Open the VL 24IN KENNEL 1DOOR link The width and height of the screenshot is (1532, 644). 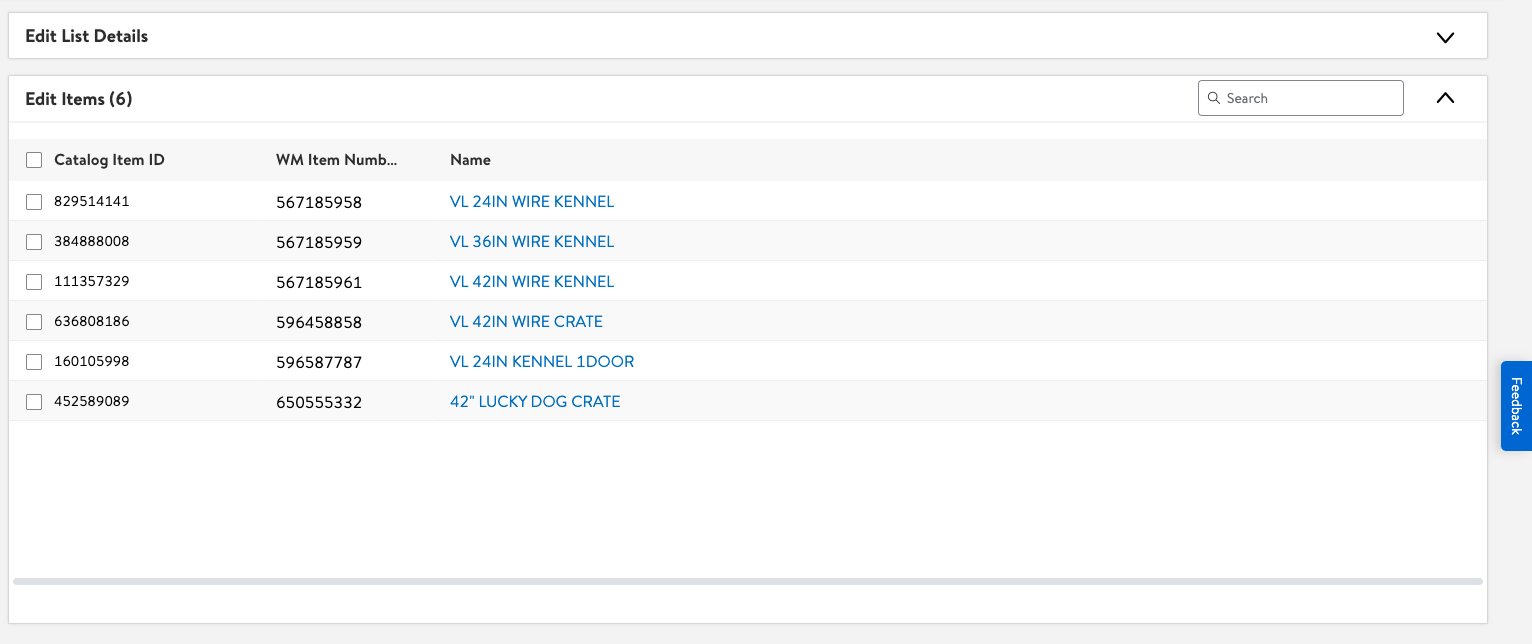[542, 362]
